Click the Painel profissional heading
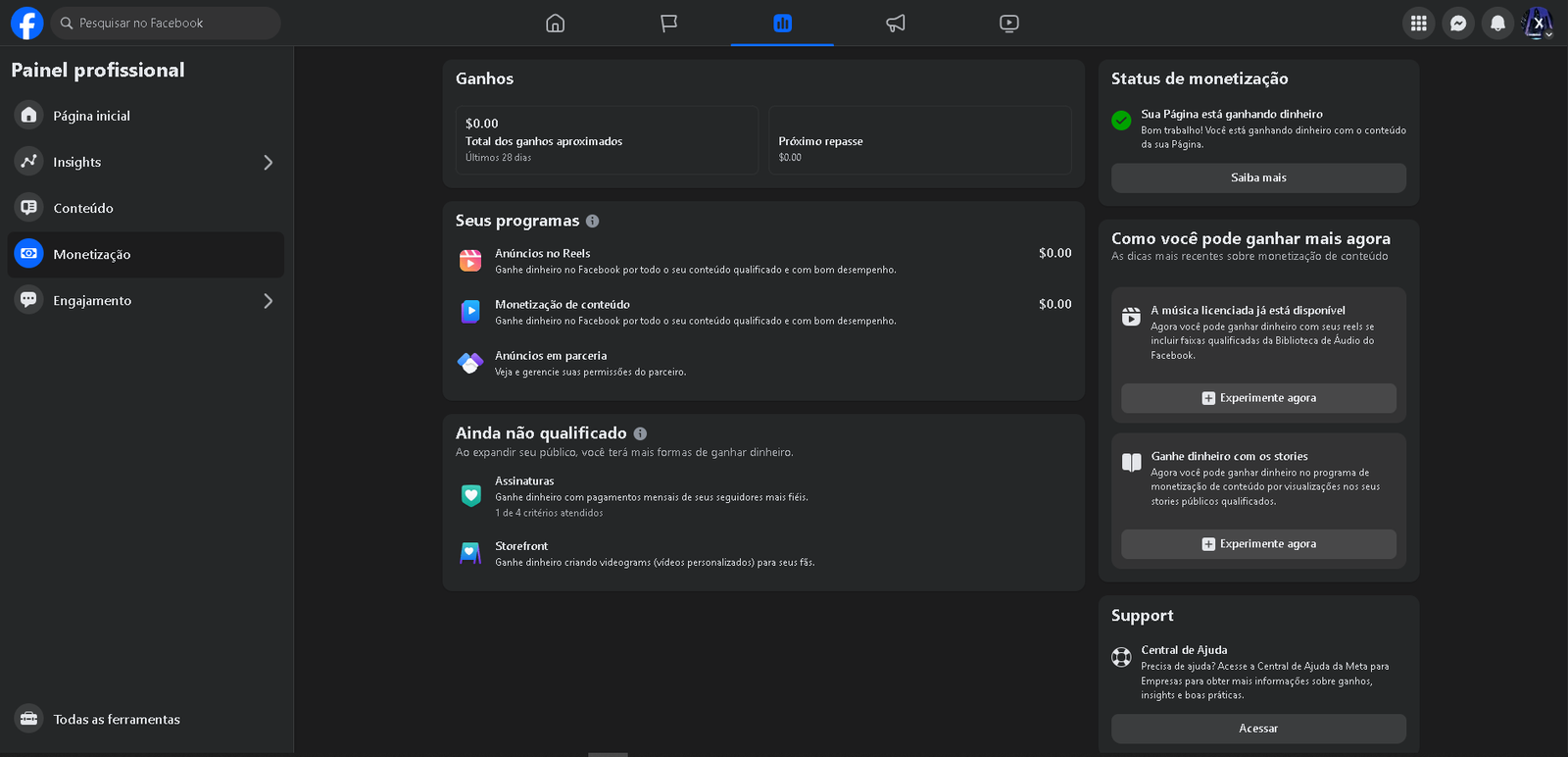The width and height of the screenshot is (1568, 757). 98,70
